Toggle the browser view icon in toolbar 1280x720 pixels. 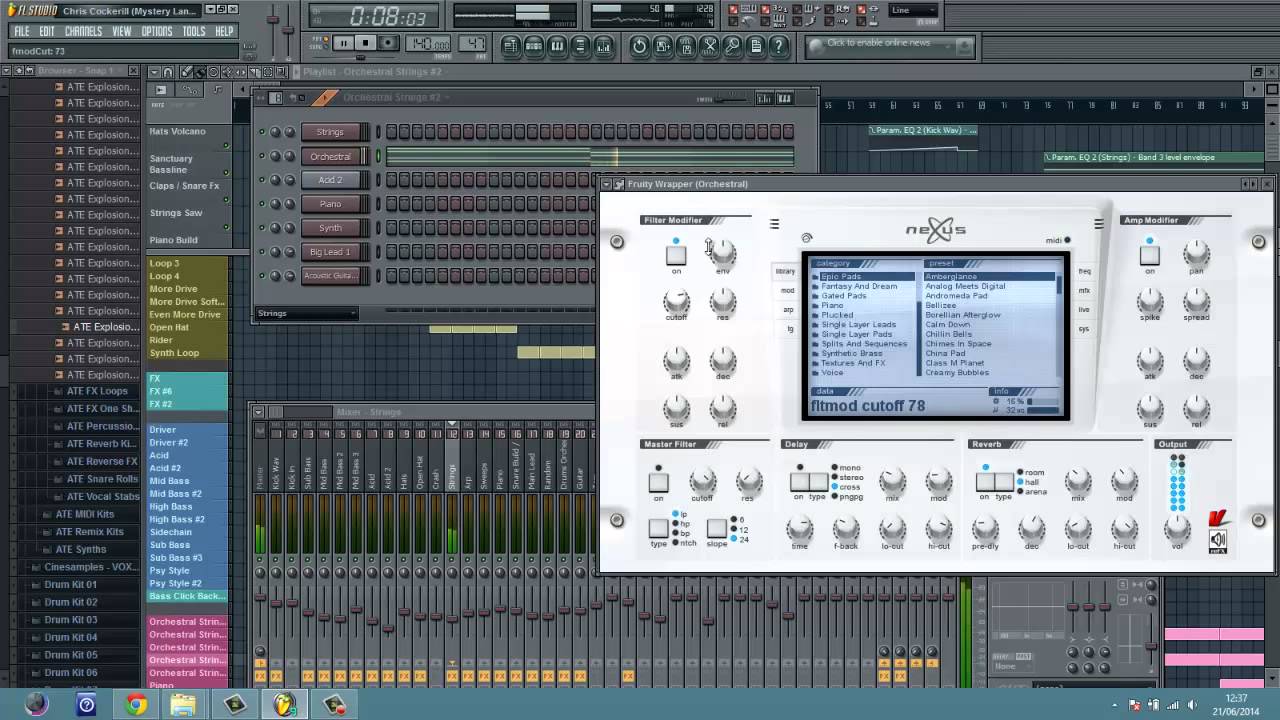point(580,46)
